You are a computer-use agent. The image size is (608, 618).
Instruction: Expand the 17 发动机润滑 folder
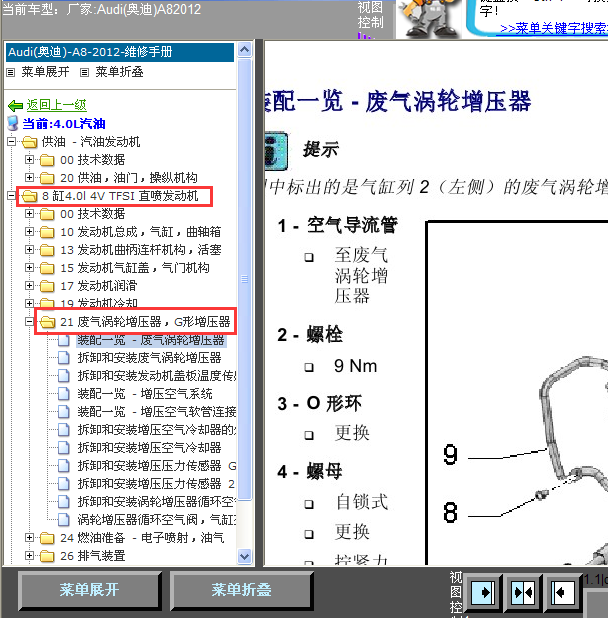point(29,286)
